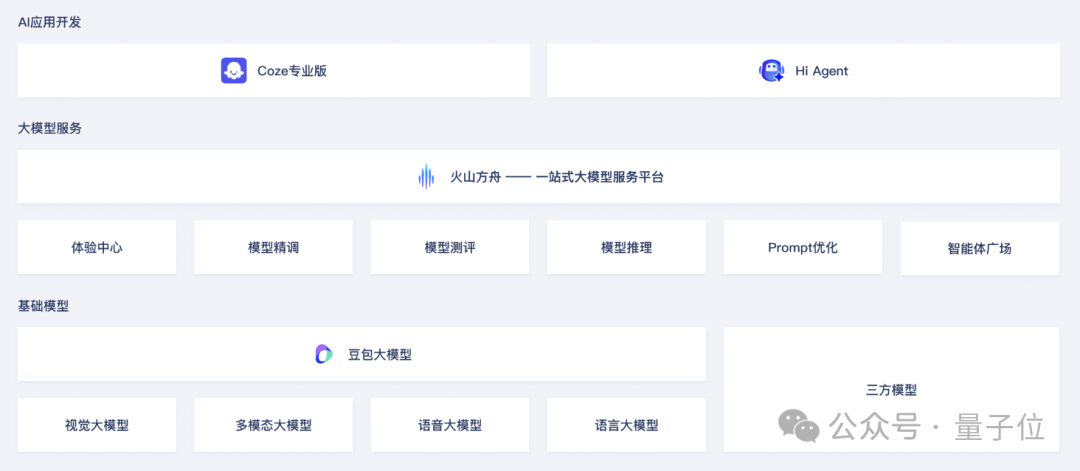Open the Hi Agent card

(804, 71)
